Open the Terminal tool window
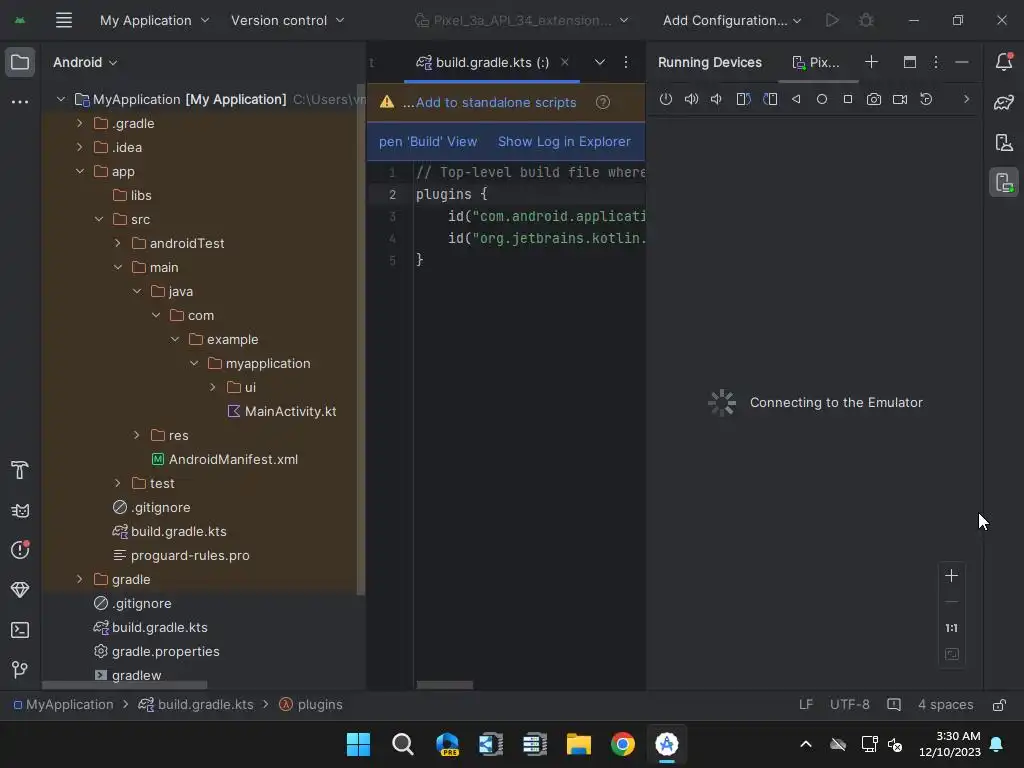 20,630
